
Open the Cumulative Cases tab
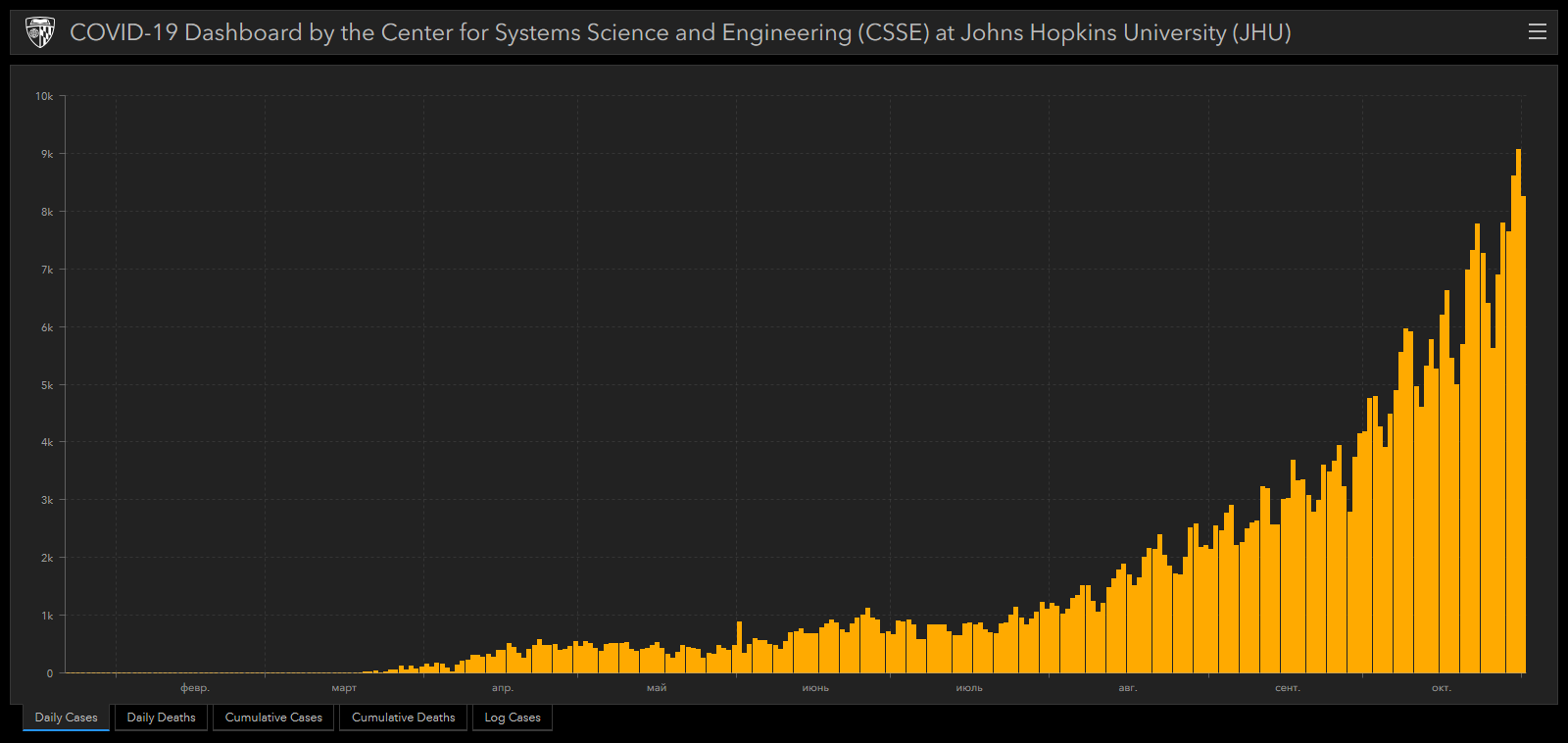click(x=273, y=718)
